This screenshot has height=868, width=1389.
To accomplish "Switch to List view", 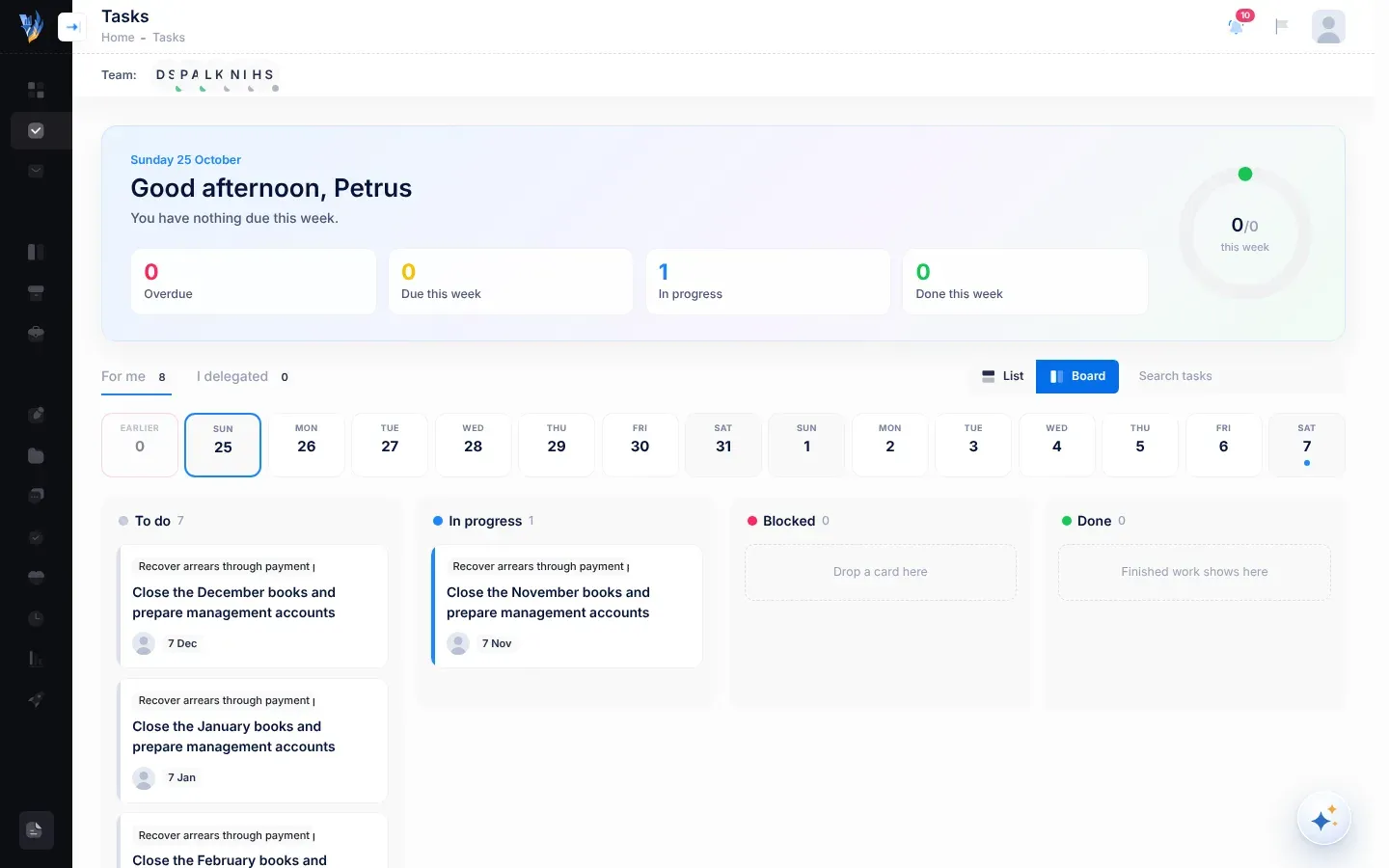I will coord(1002,376).
